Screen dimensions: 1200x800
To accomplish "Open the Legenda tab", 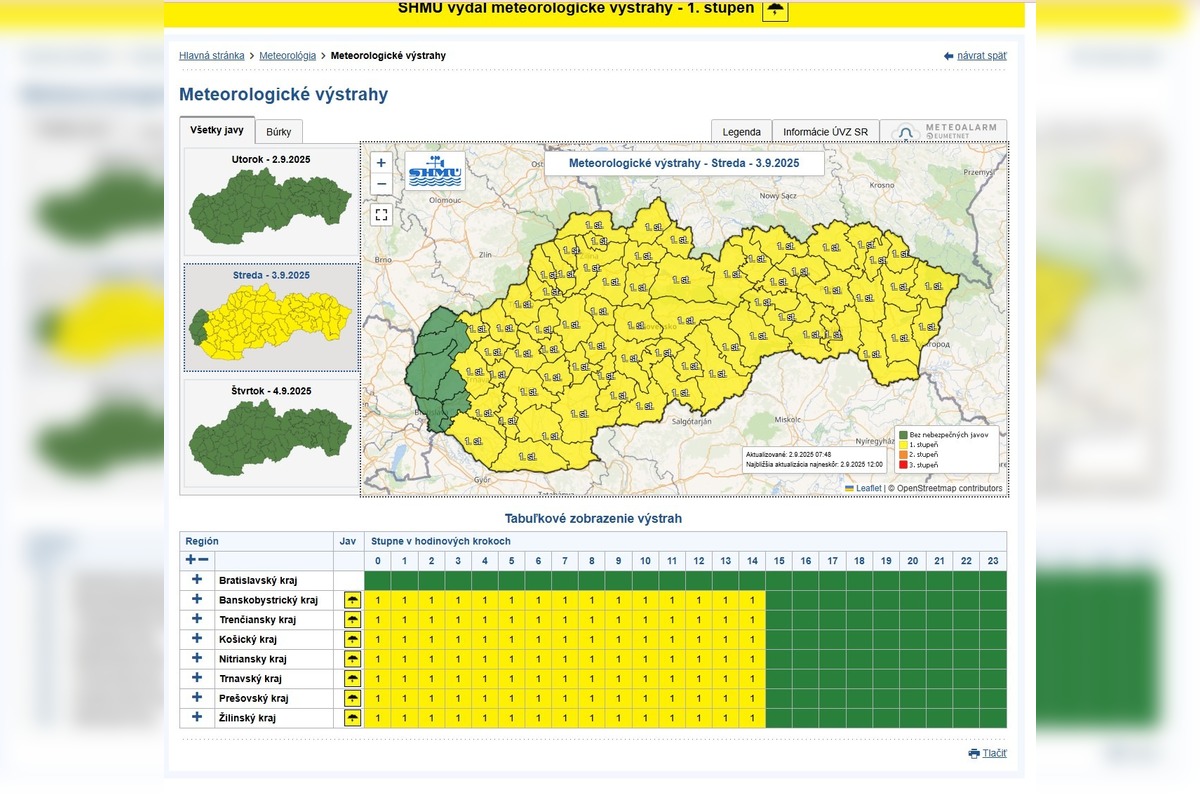I will (x=741, y=132).
